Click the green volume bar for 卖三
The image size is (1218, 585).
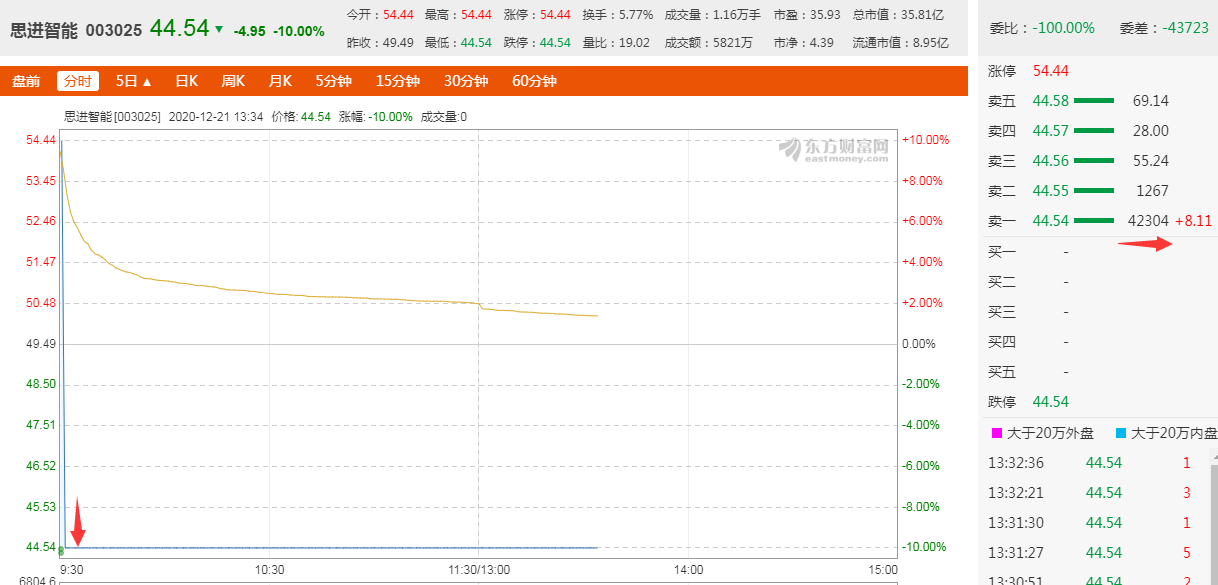click(1094, 160)
